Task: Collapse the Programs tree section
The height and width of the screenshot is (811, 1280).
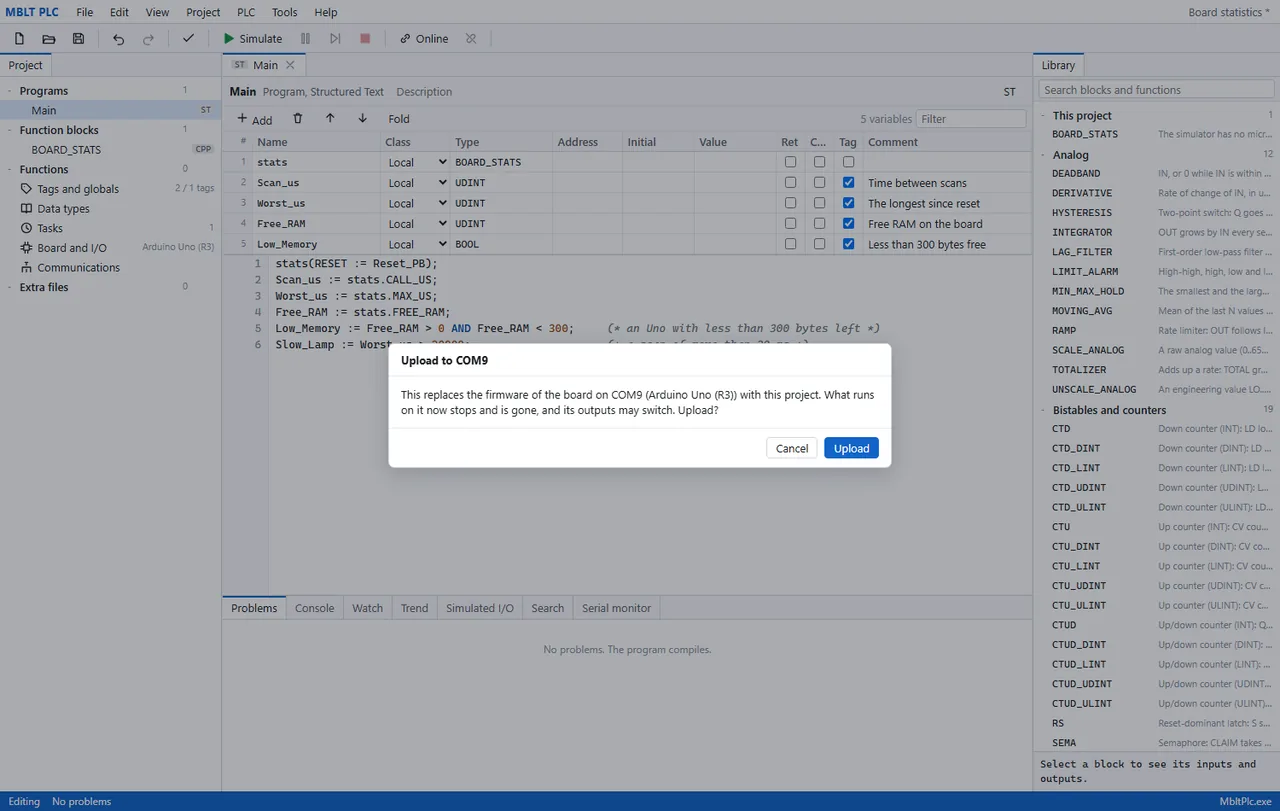Action: click(x=9, y=90)
